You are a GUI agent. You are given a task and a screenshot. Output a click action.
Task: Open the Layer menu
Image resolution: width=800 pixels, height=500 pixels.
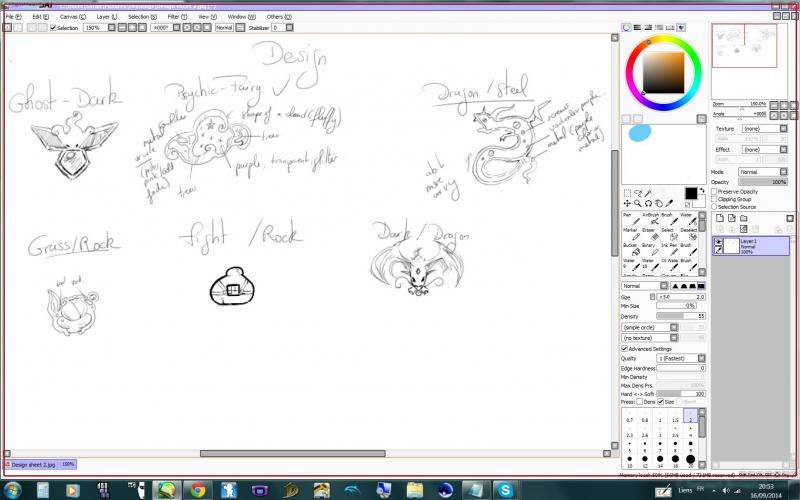(x=107, y=17)
